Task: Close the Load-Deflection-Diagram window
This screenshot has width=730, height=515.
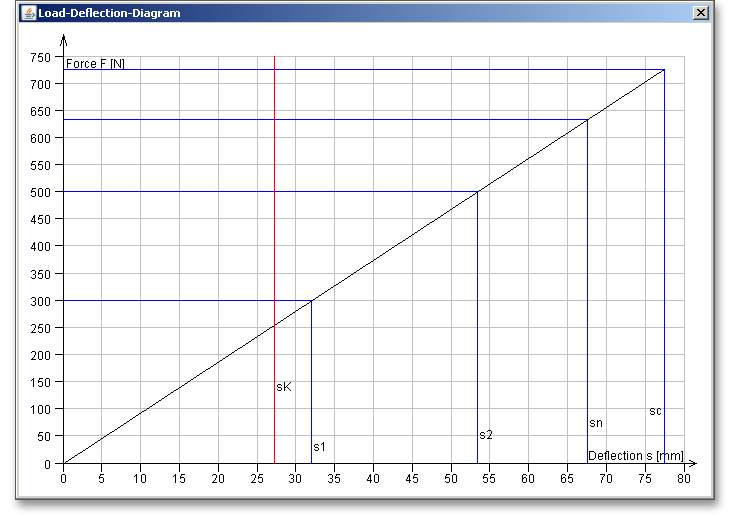Action: [700, 13]
